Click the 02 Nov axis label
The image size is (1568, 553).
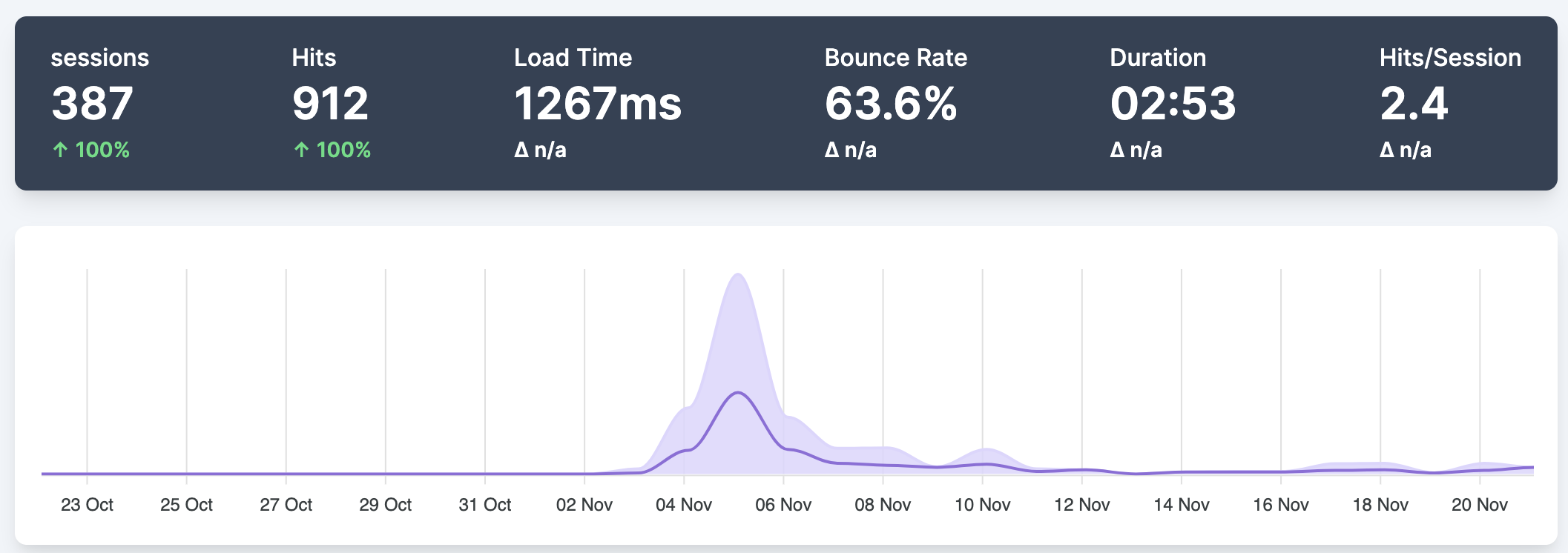584,505
